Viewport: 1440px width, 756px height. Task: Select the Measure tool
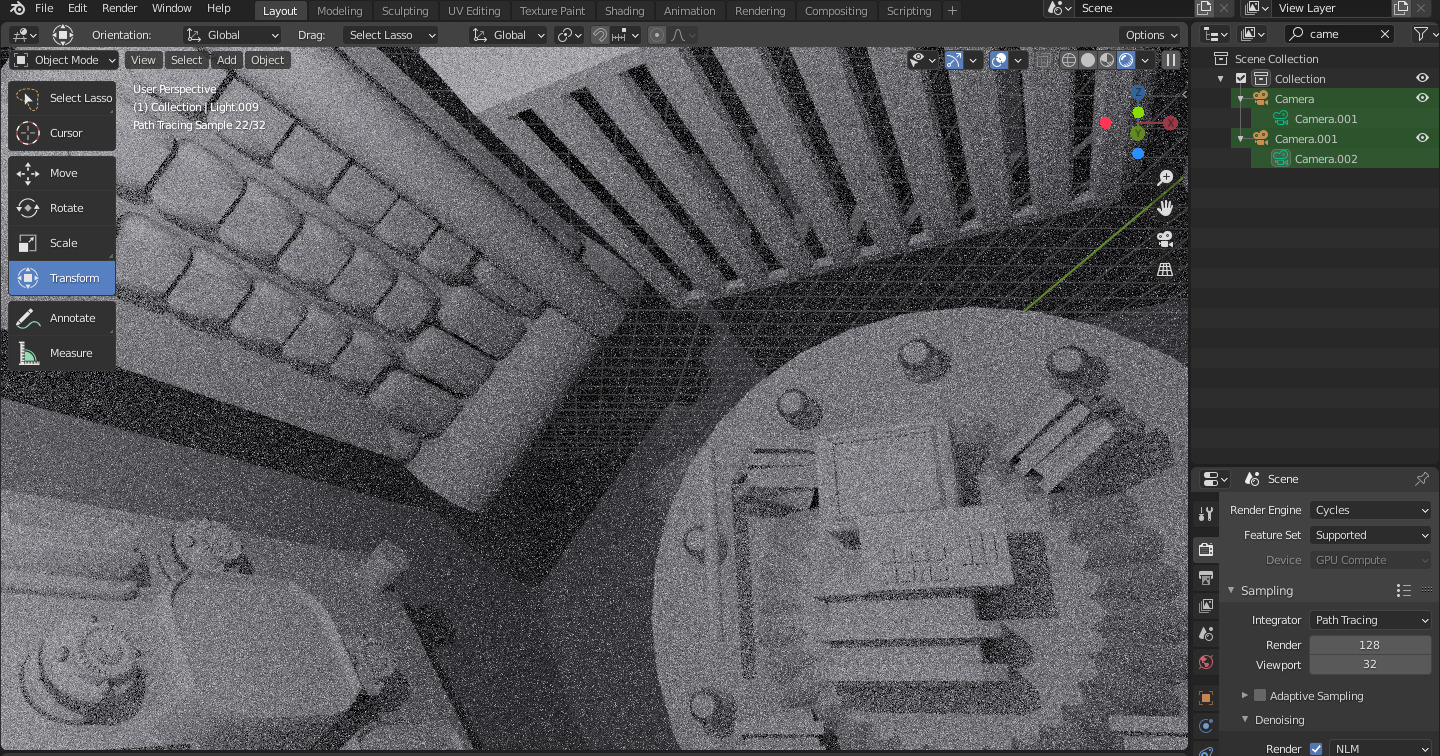click(62, 353)
